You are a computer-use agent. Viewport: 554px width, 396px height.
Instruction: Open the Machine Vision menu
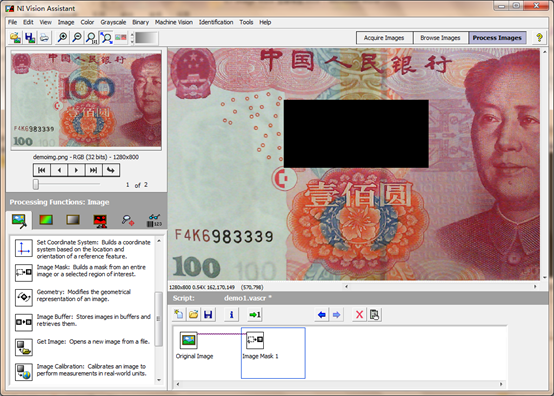pos(174,22)
